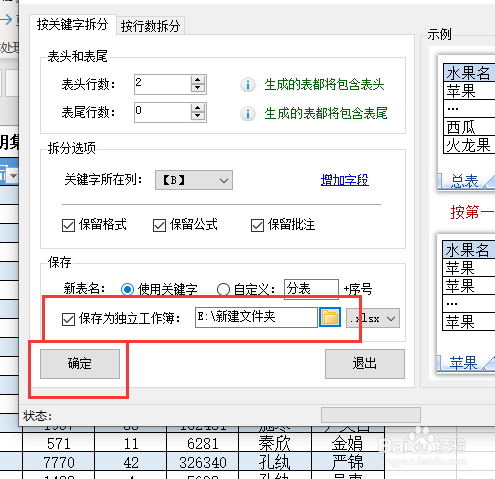The height and width of the screenshot is (479, 495).
Task: Increase 表尾行数 with the up arrow
Action: tap(198, 108)
